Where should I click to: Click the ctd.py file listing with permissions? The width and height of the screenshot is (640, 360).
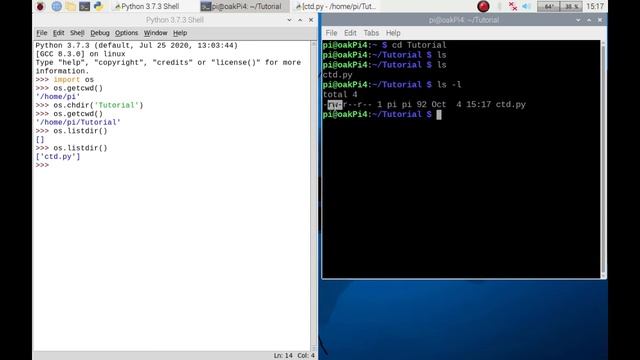[x=424, y=104]
